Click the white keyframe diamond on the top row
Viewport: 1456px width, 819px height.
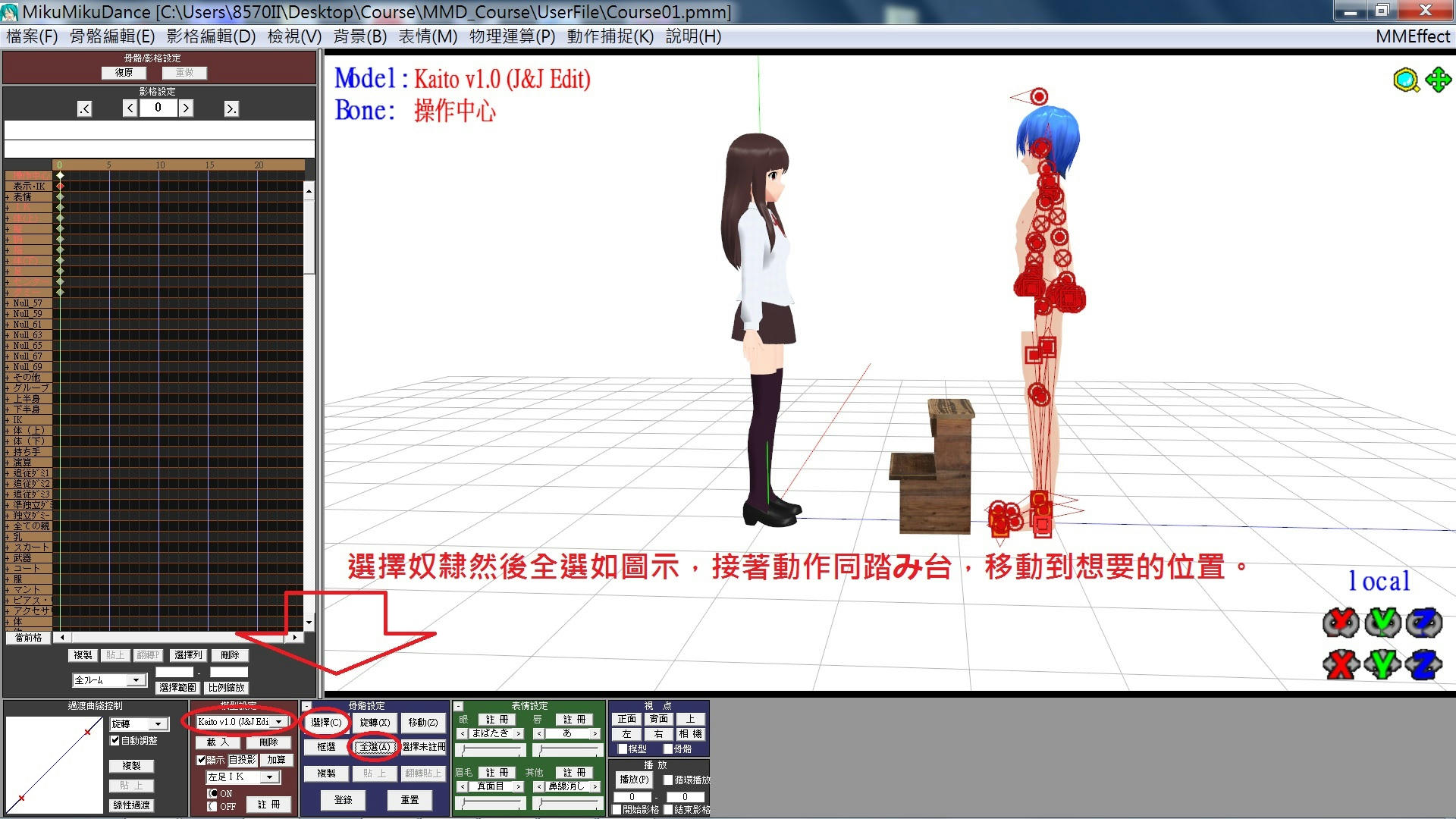point(60,175)
